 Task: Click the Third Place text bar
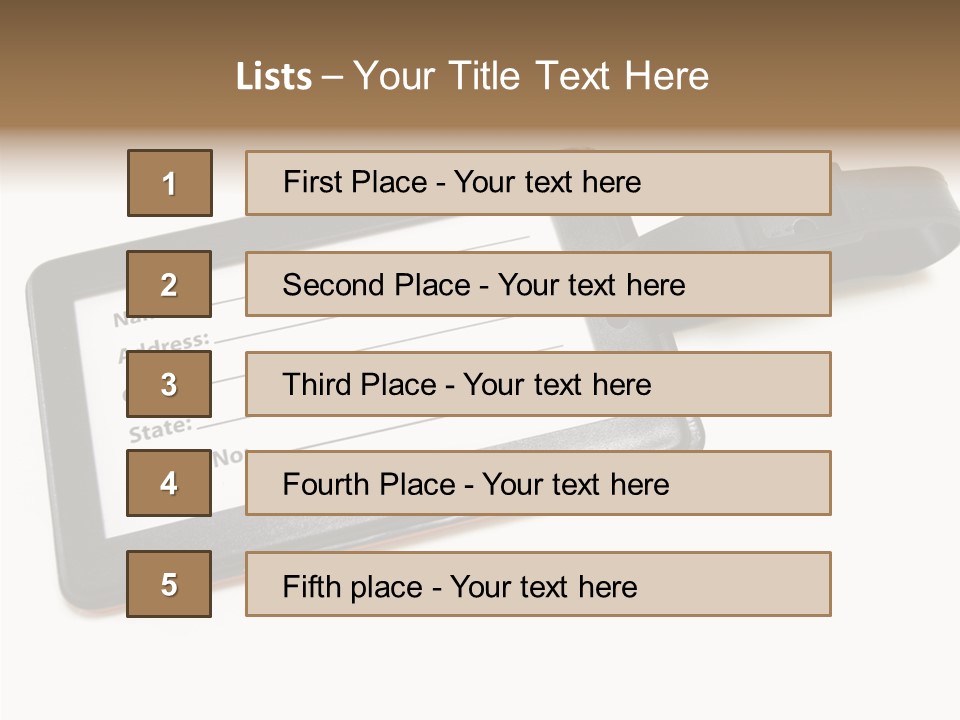[538, 384]
